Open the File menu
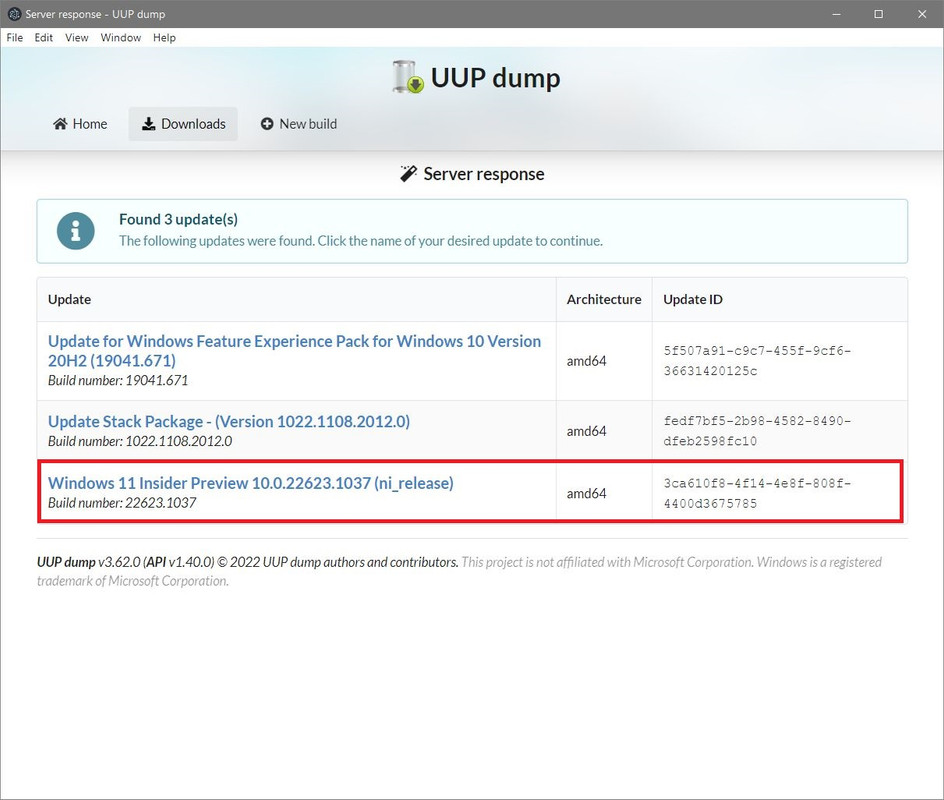Screen dimensions: 944x800 pos(14,37)
